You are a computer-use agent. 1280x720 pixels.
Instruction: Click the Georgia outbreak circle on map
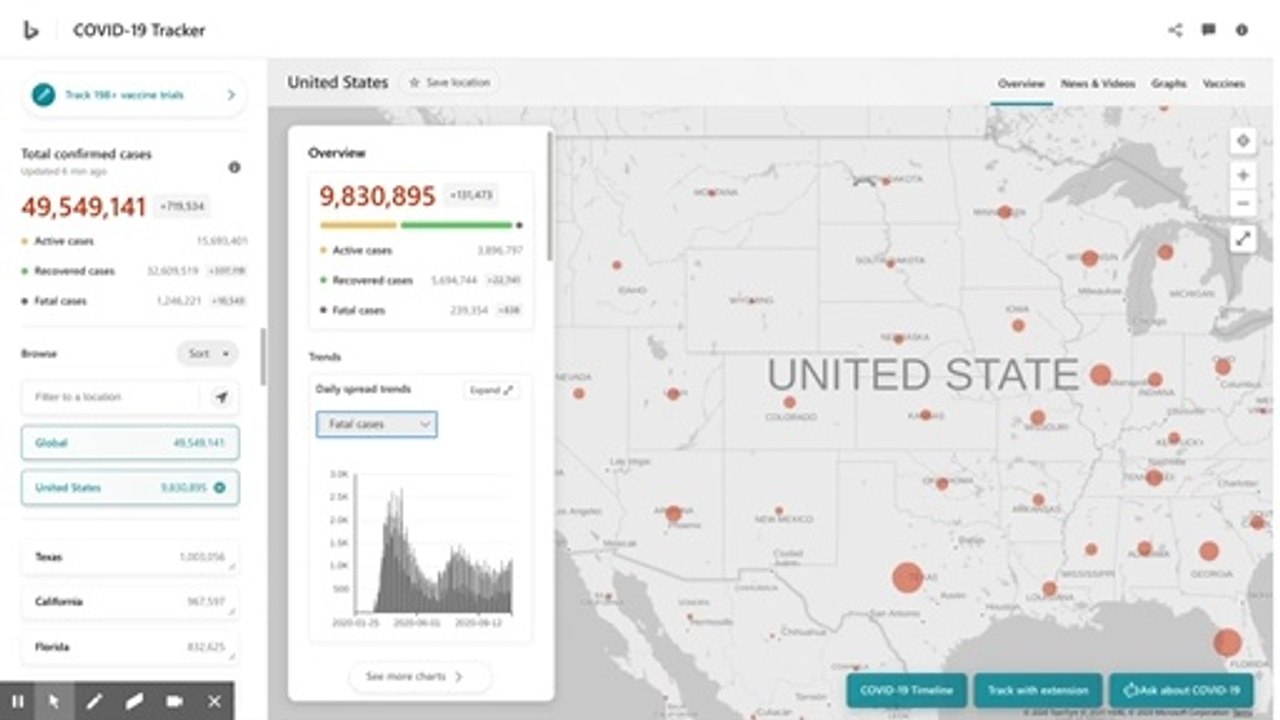pos(1209,551)
